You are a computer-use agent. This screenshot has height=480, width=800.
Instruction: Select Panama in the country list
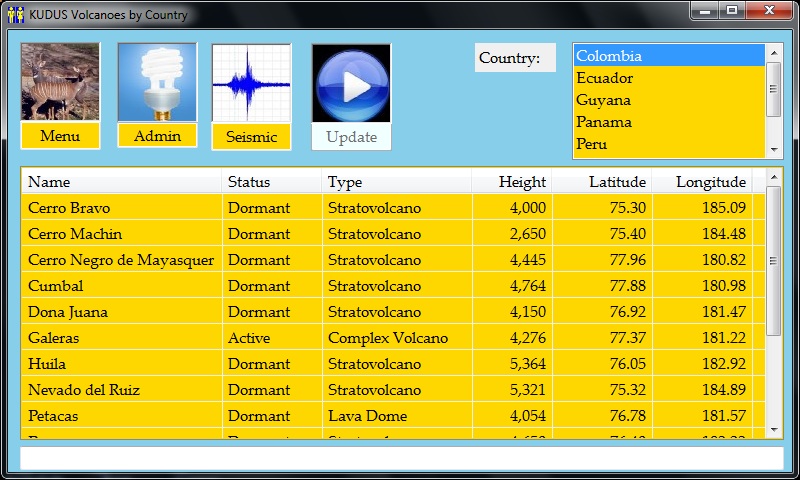point(603,122)
